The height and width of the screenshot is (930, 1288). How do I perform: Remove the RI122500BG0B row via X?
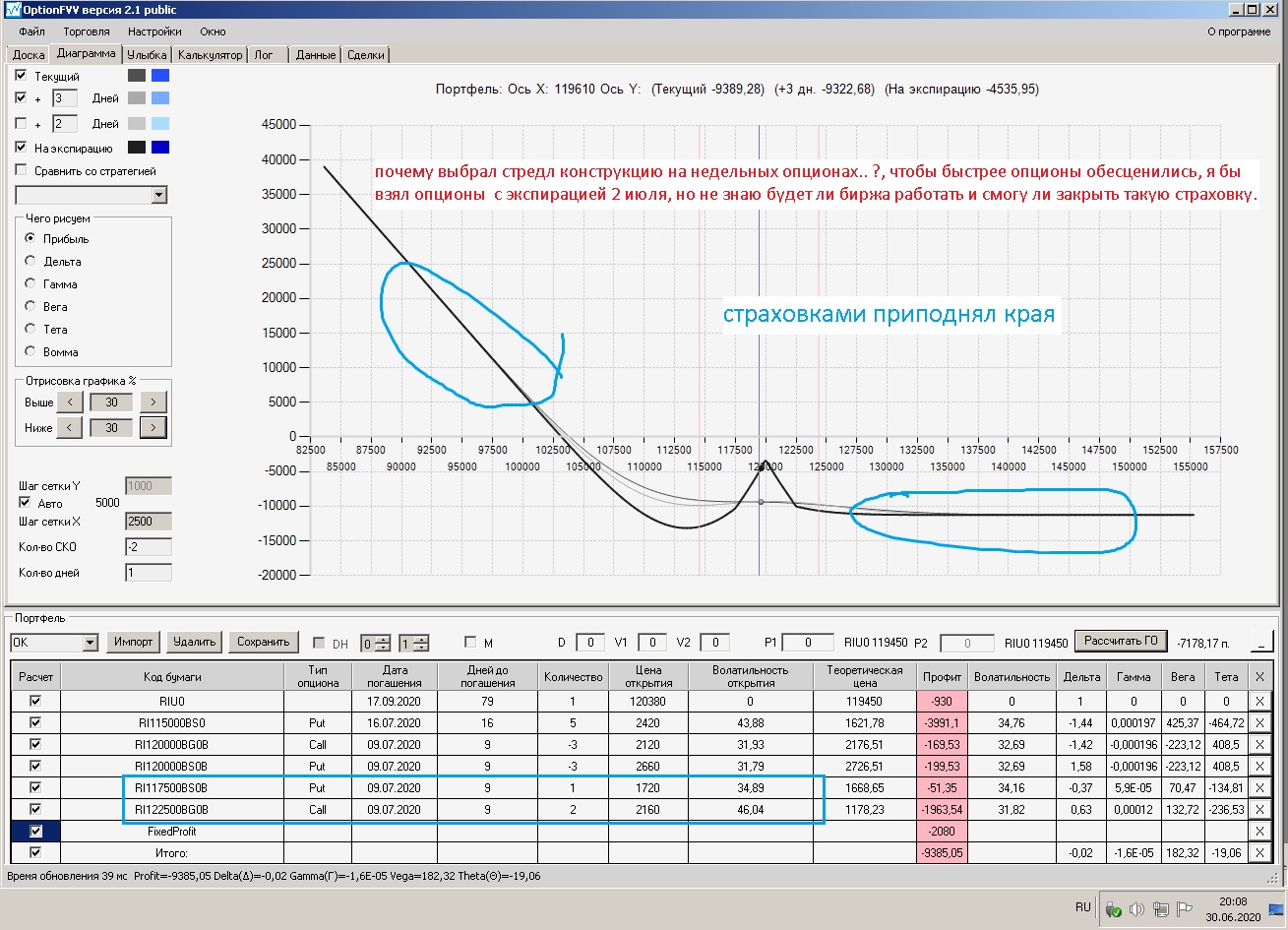click(1258, 810)
